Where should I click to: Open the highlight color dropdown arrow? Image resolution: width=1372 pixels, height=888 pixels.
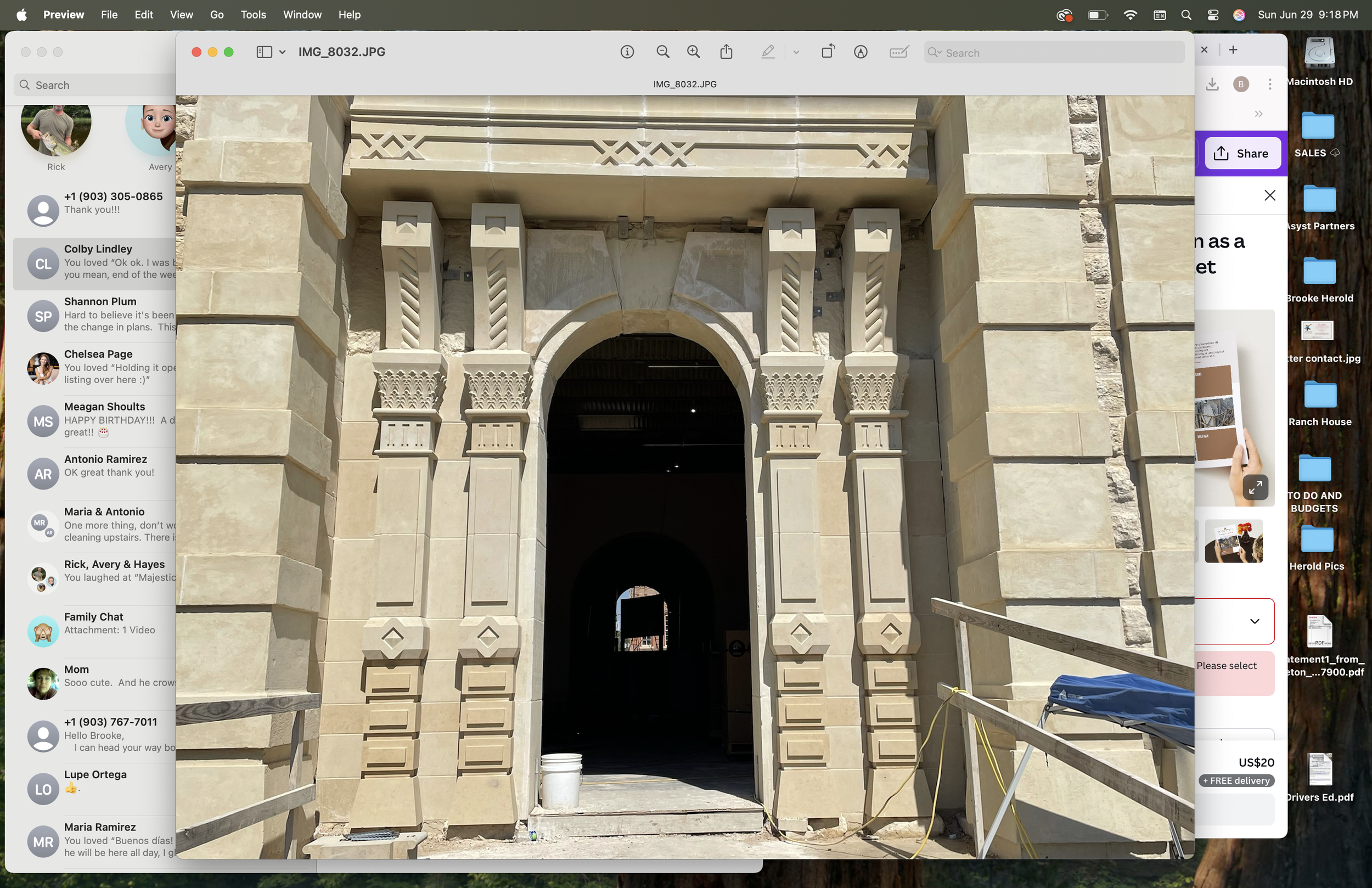point(796,53)
